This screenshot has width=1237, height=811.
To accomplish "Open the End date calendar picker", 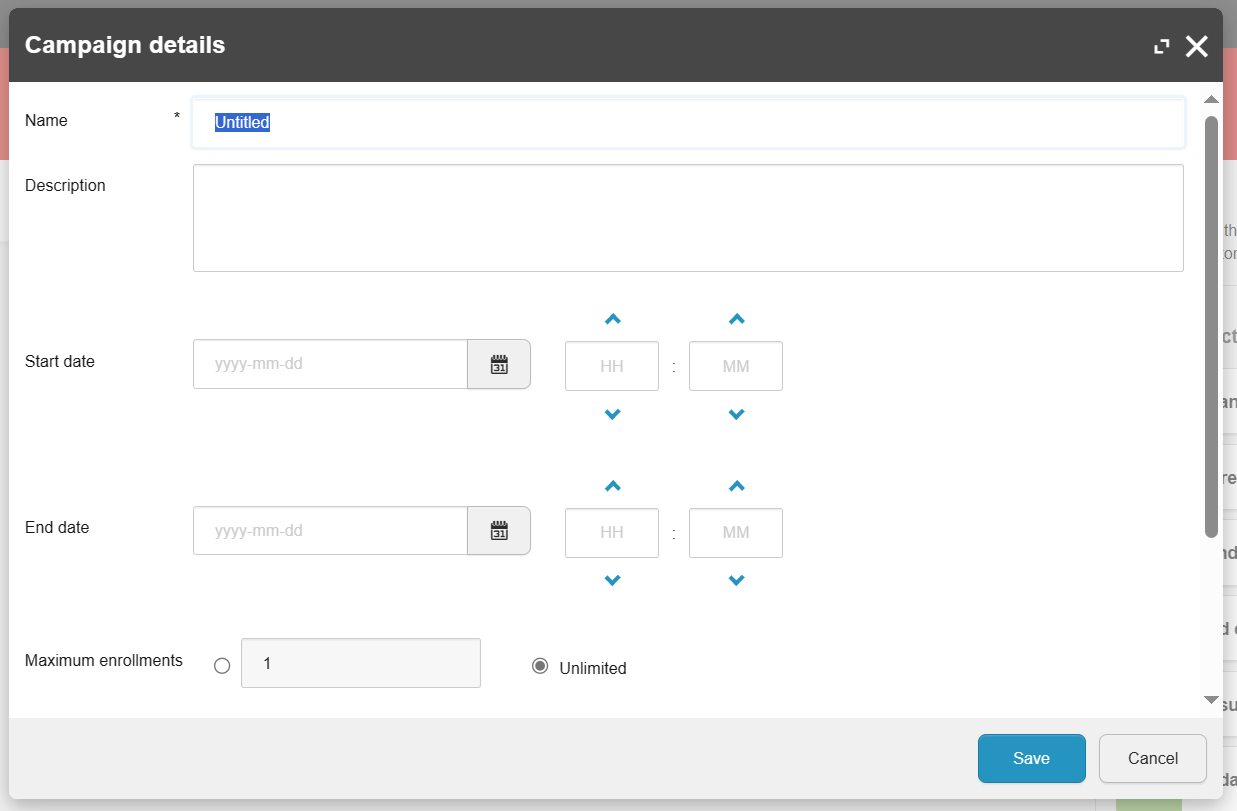I will (x=499, y=531).
